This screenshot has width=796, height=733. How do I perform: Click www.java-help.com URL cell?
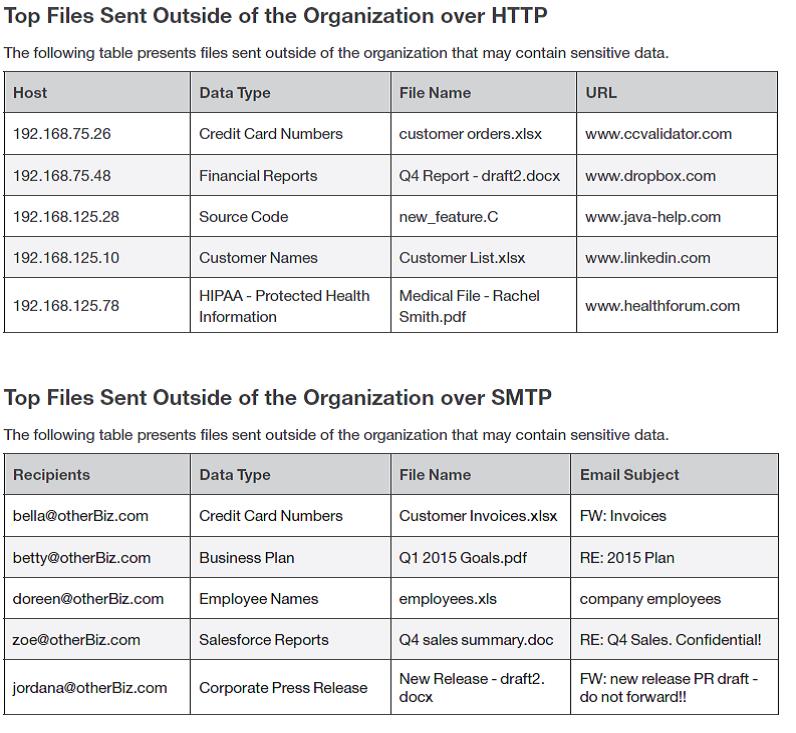[652, 217]
